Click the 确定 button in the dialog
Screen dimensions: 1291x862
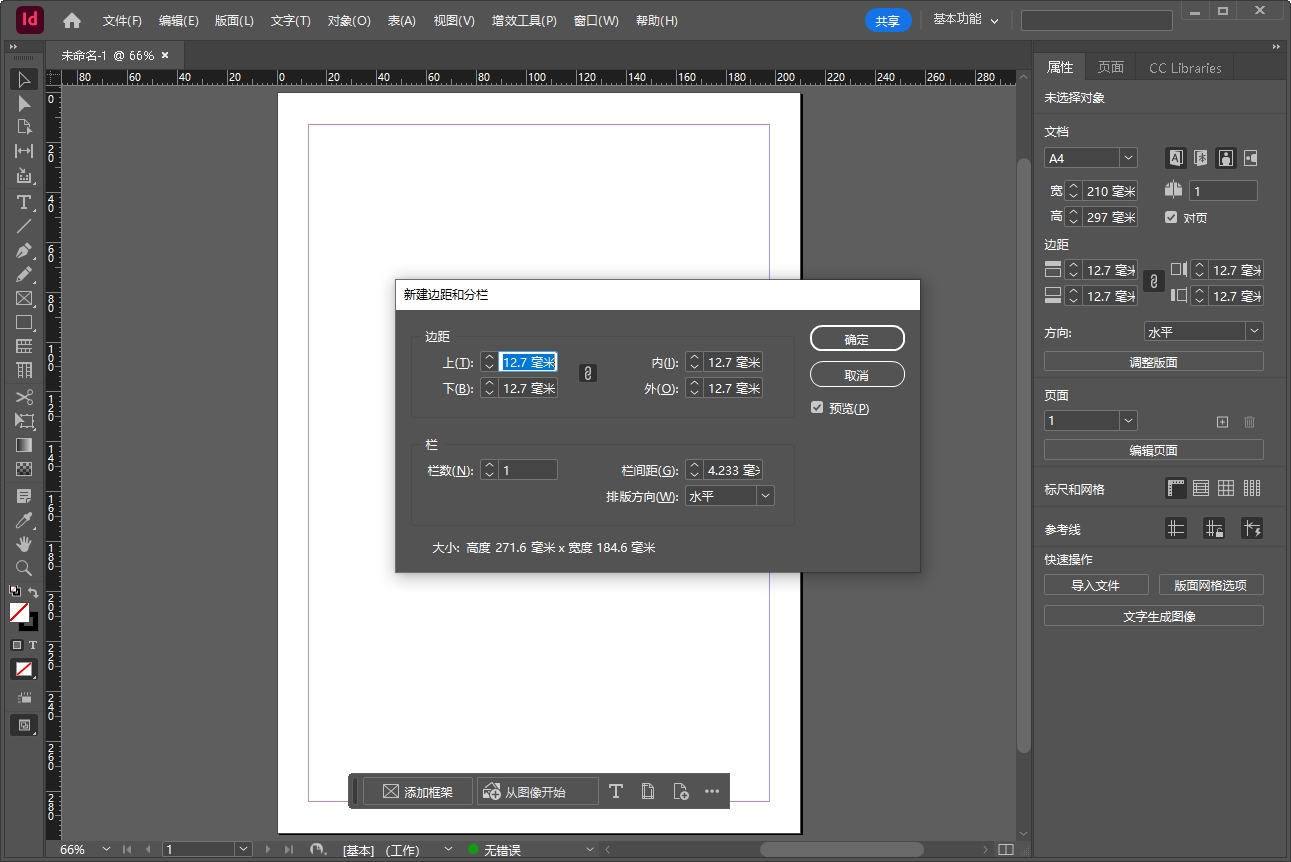click(x=856, y=338)
